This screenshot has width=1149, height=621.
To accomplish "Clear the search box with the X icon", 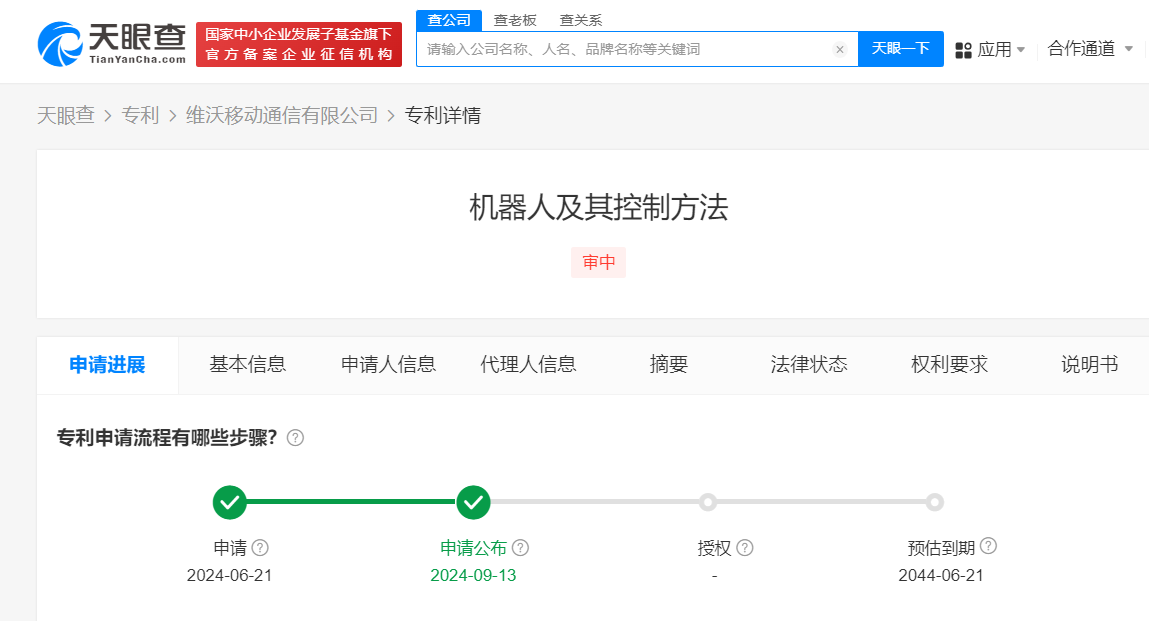I will (840, 49).
